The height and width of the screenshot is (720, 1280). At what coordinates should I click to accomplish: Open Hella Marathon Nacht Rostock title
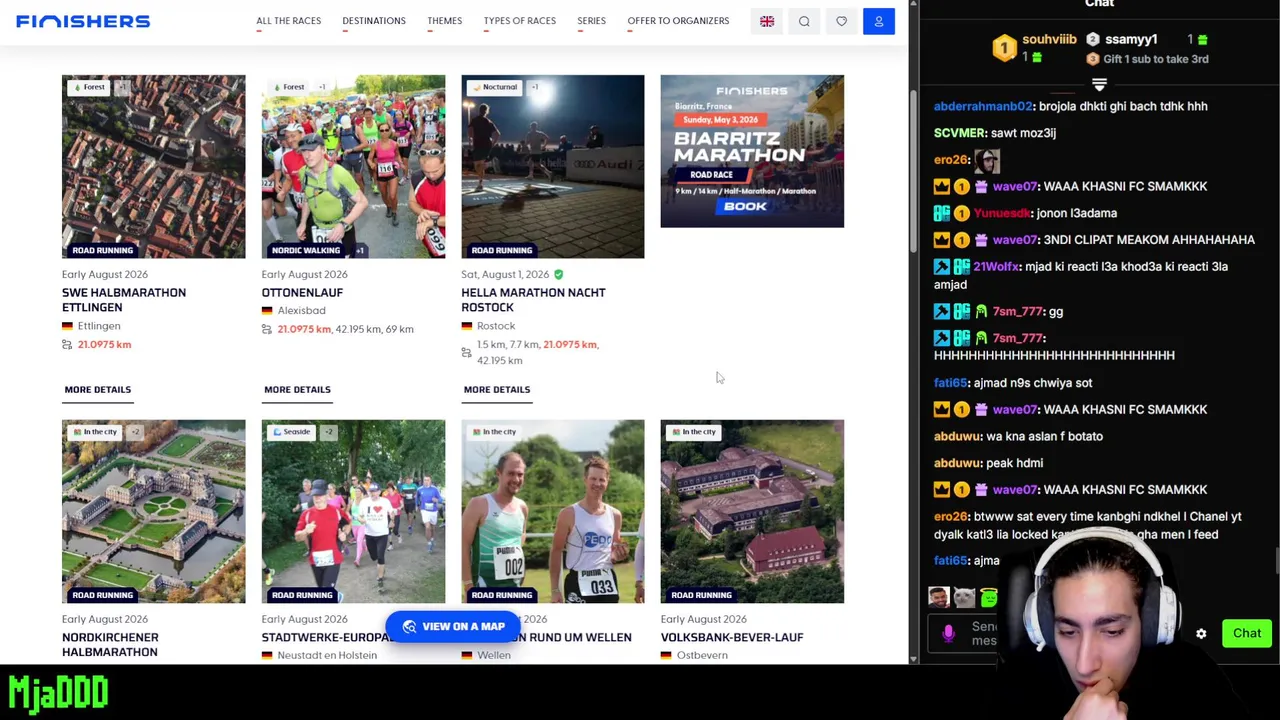pos(533,300)
